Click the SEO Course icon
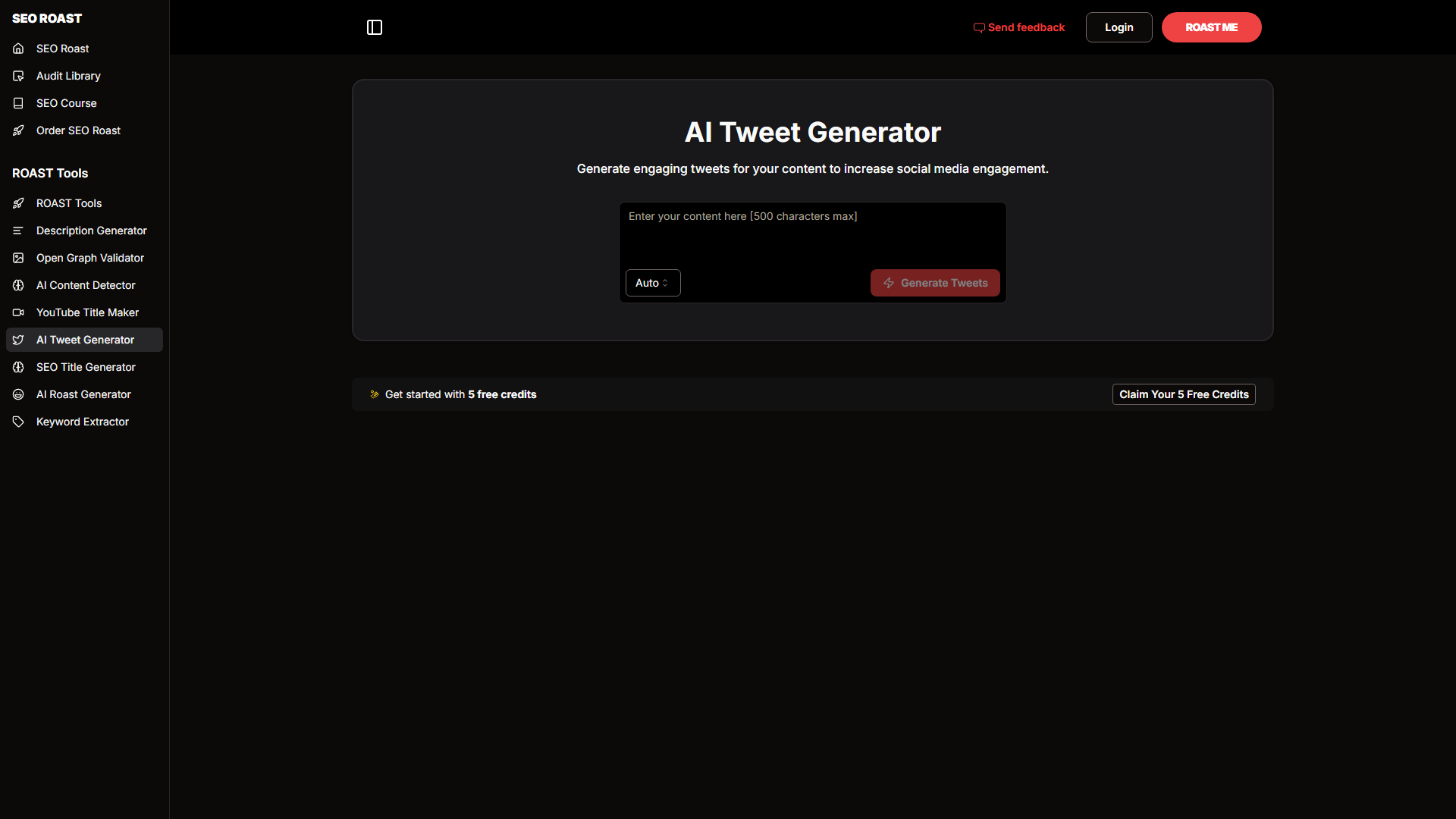 [x=18, y=103]
